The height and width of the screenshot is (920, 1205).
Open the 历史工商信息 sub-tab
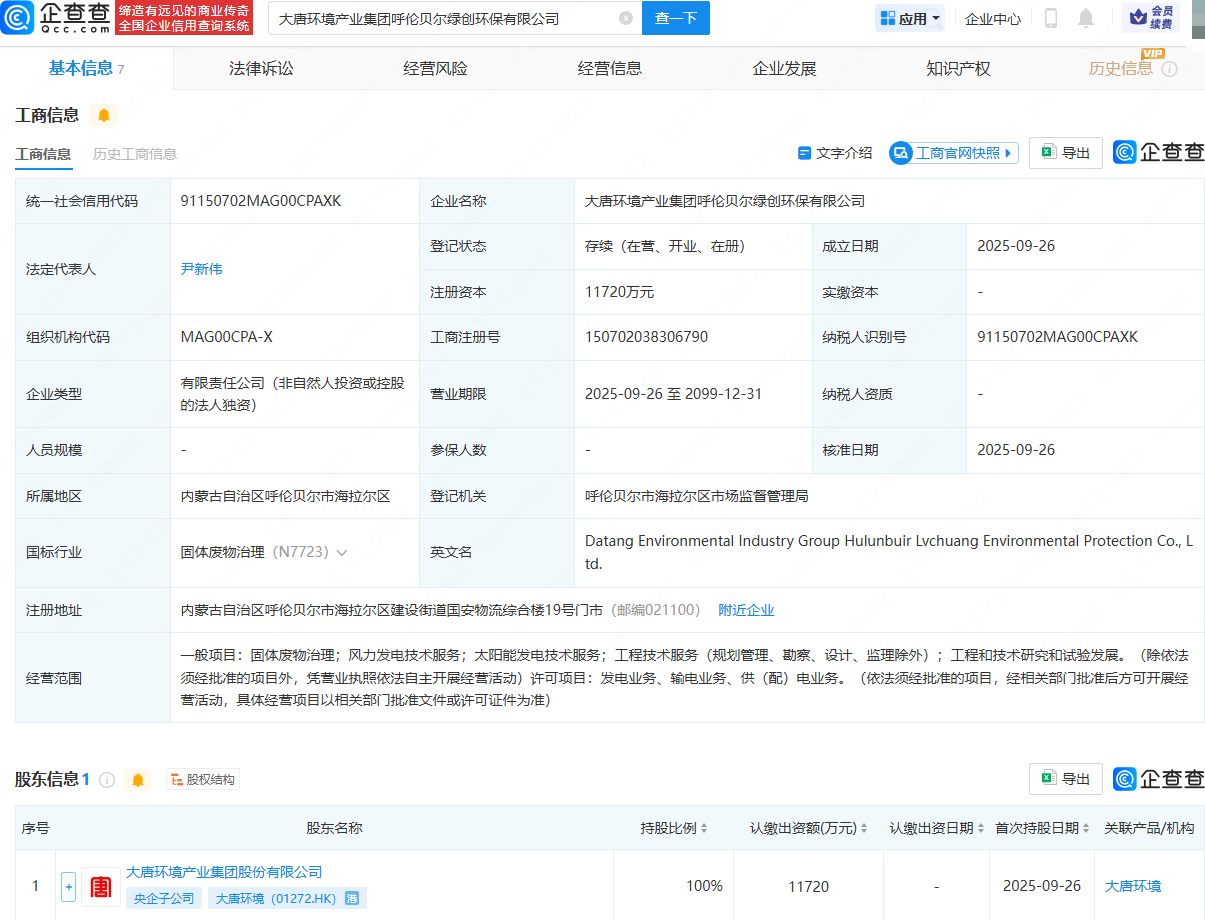(135, 154)
